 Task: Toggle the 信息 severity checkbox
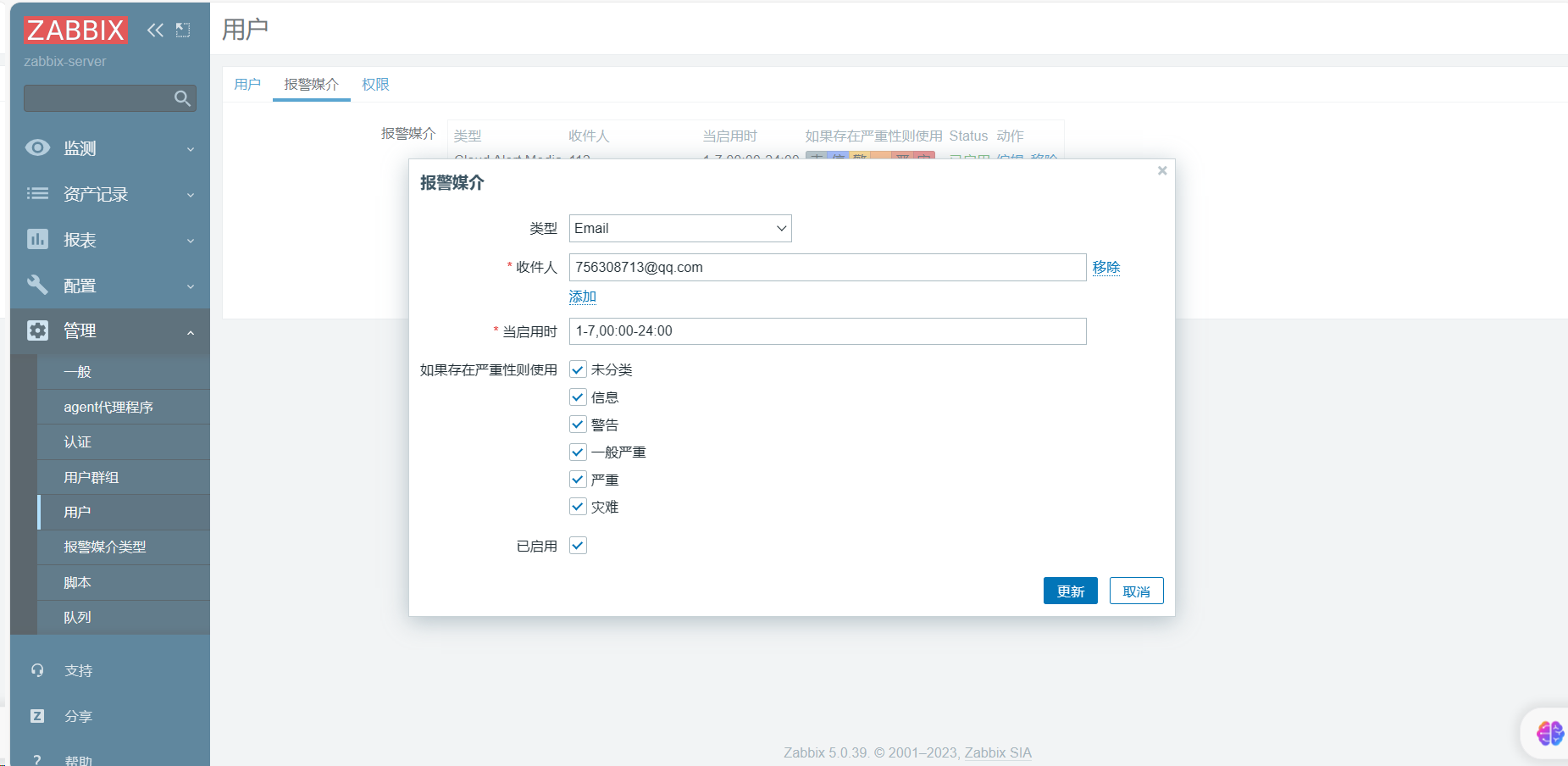(578, 397)
